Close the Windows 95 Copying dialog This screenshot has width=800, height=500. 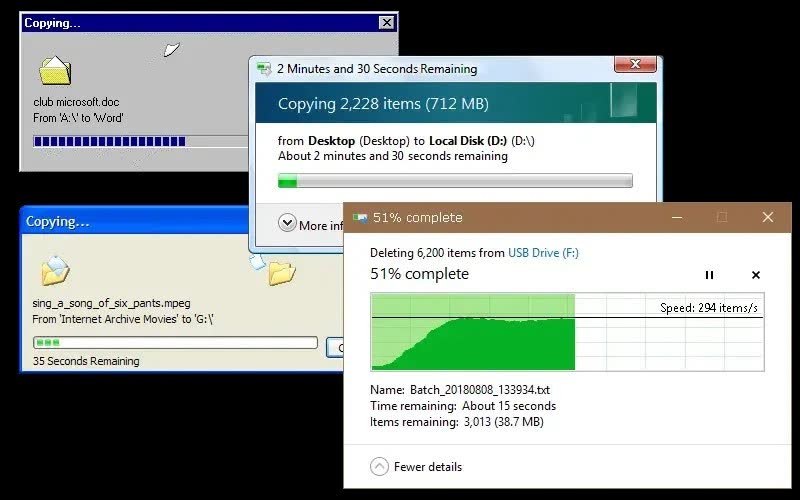pyautogui.click(x=387, y=23)
